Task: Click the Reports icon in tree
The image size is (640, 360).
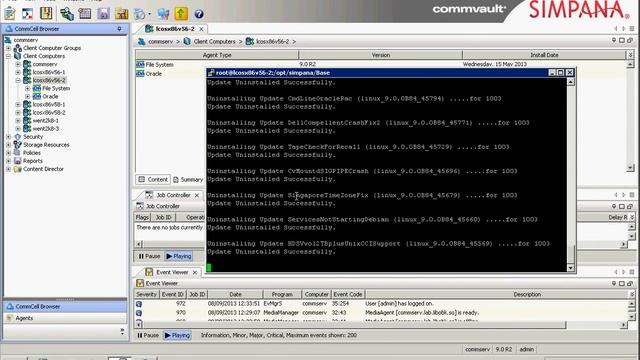Action: (x=18, y=161)
